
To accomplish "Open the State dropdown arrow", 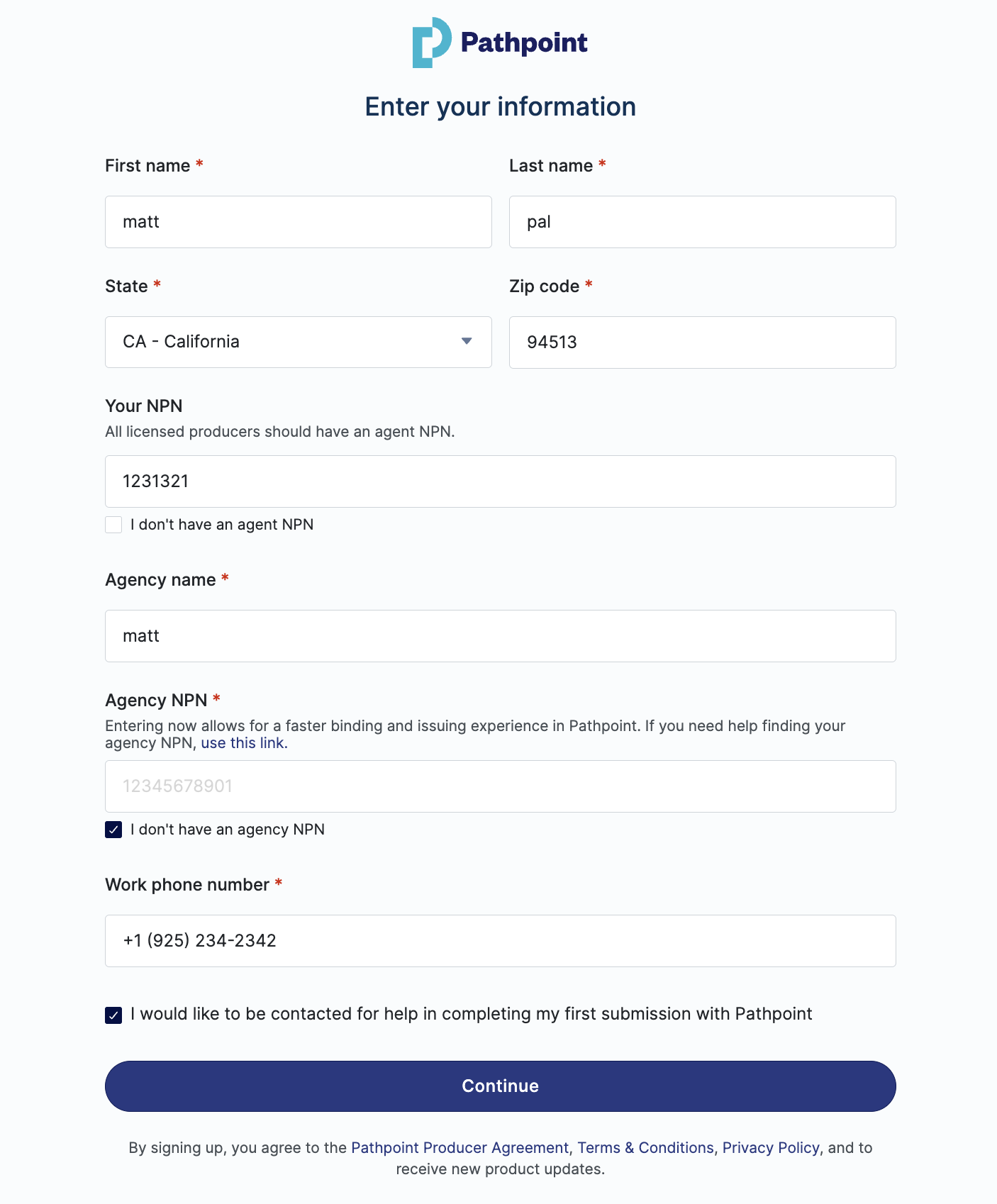I will click(x=467, y=342).
